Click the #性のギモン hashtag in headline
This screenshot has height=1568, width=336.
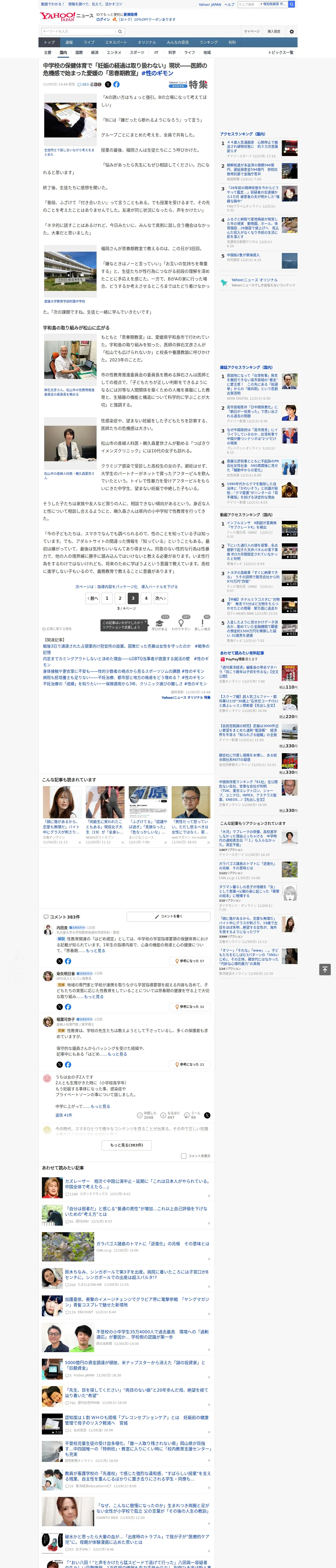tap(157, 73)
